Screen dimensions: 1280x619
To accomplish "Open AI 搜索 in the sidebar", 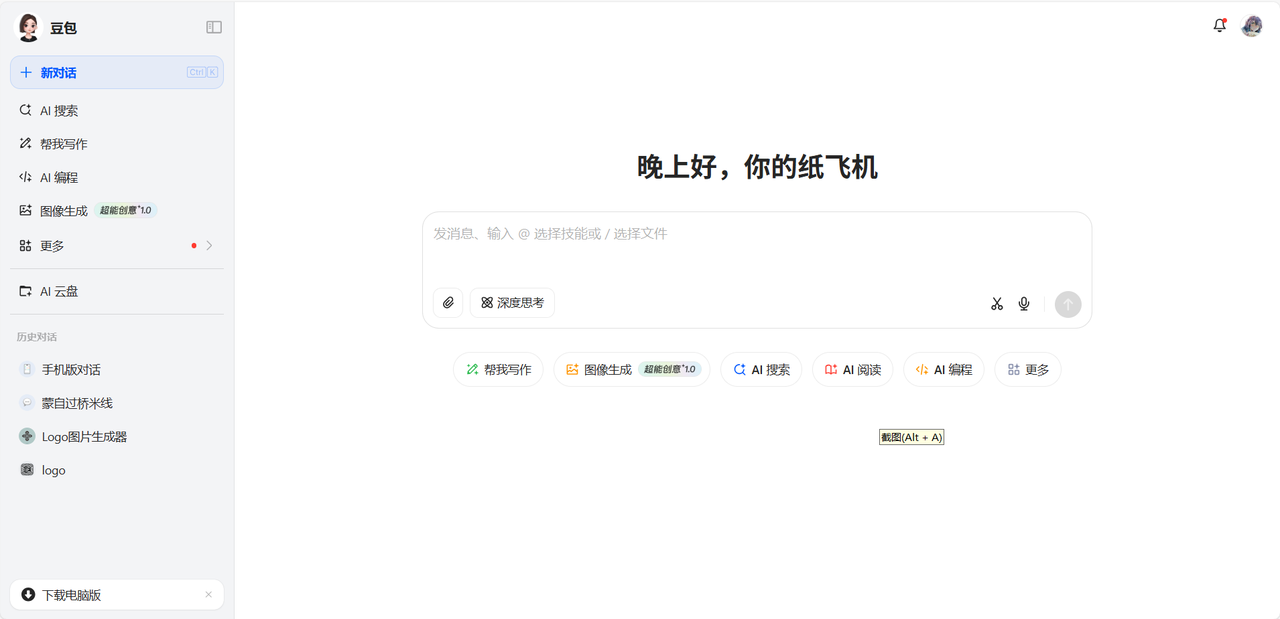I will click(117, 111).
